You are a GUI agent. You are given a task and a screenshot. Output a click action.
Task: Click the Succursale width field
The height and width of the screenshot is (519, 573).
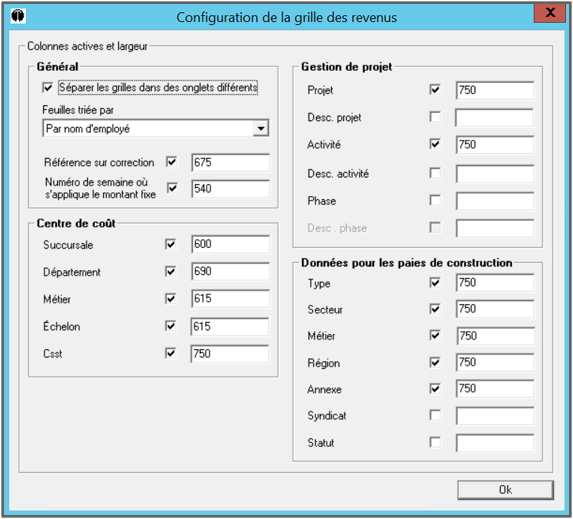click(230, 244)
